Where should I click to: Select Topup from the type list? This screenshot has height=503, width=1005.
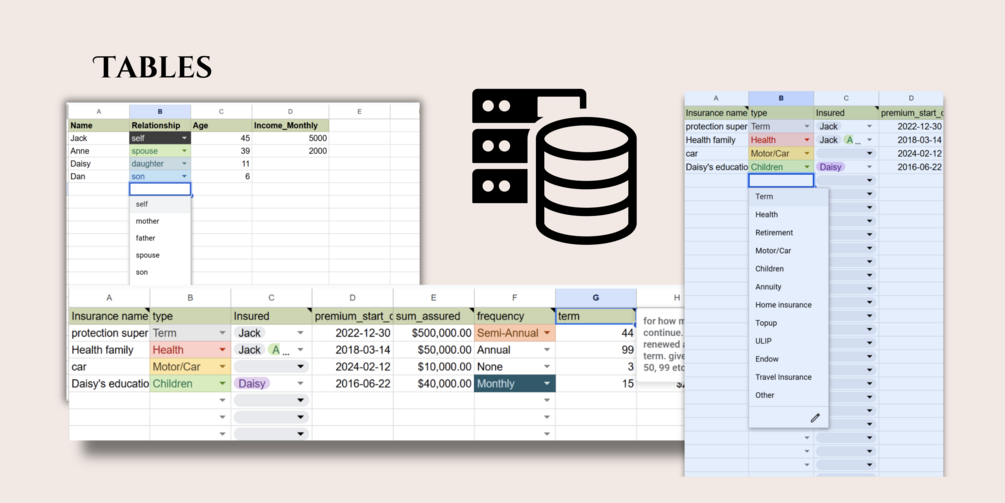(x=788, y=323)
